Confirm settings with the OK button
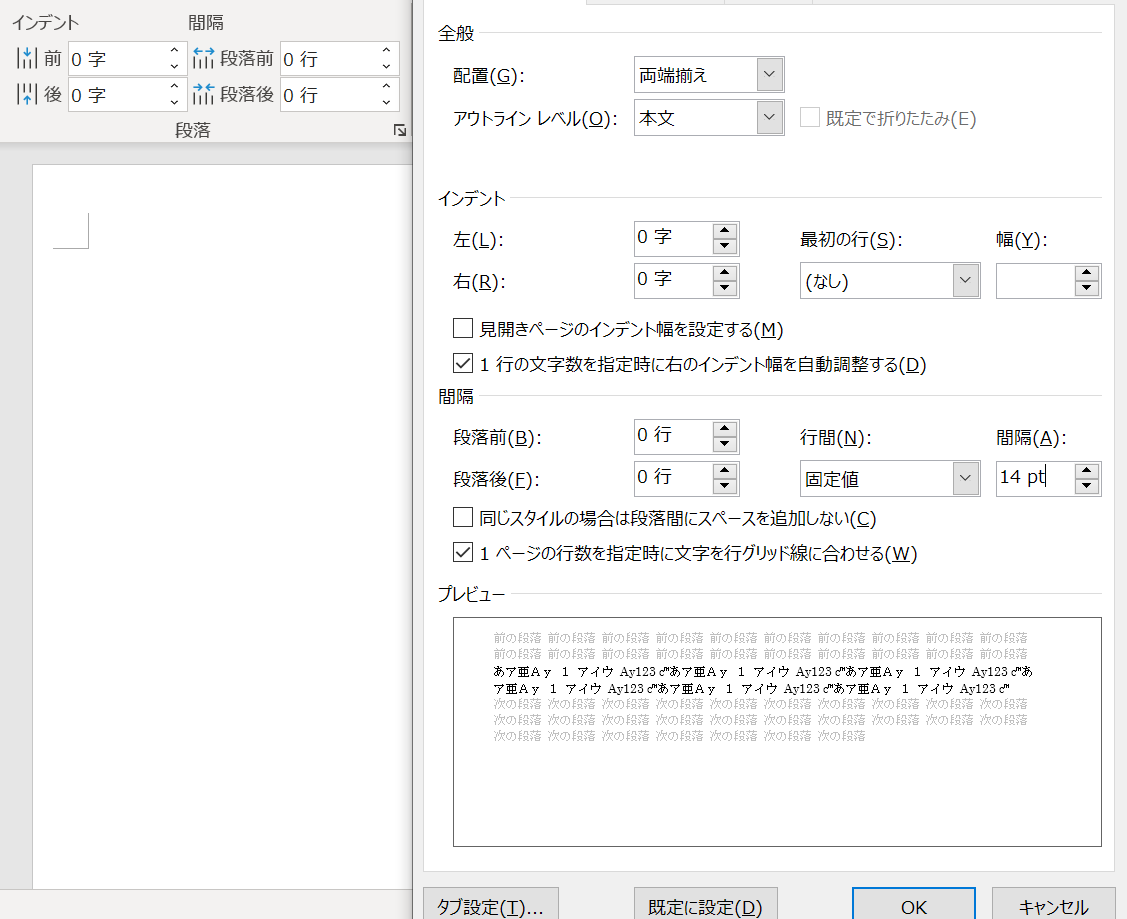1127x919 pixels. (912, 906)
